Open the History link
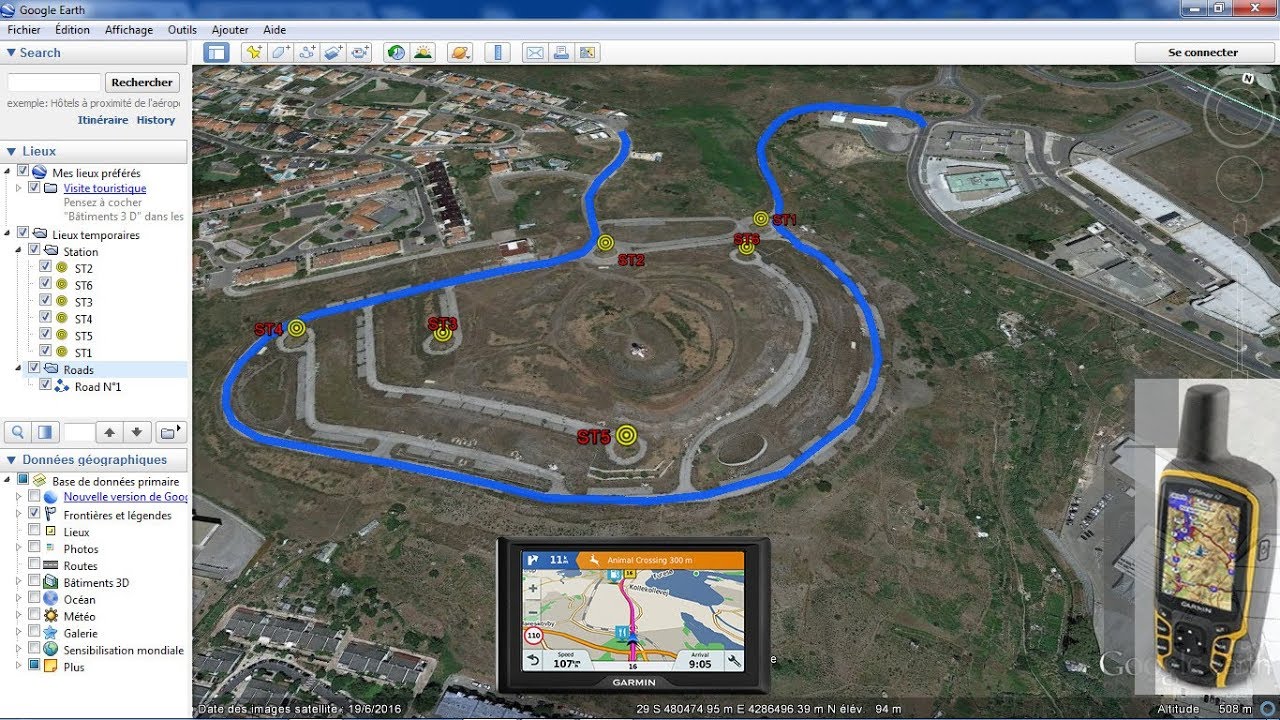Image resolution: width=1280 pixels, height=720 pixels. tap(156, 120)
